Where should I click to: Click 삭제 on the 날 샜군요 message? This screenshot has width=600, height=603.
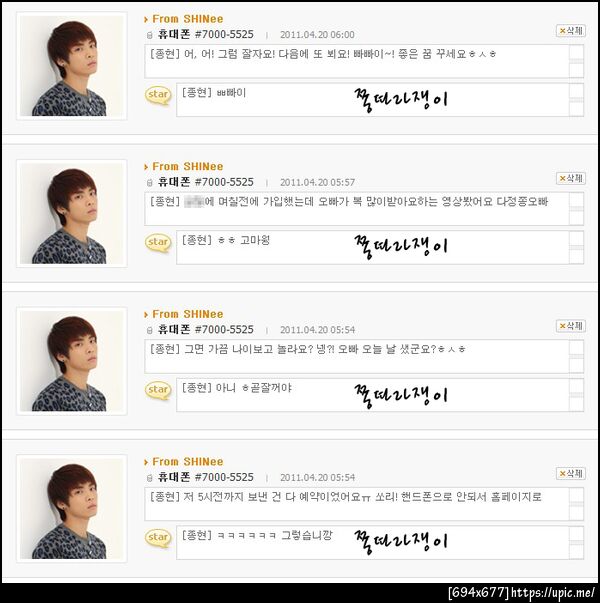[x=571, y=326]
